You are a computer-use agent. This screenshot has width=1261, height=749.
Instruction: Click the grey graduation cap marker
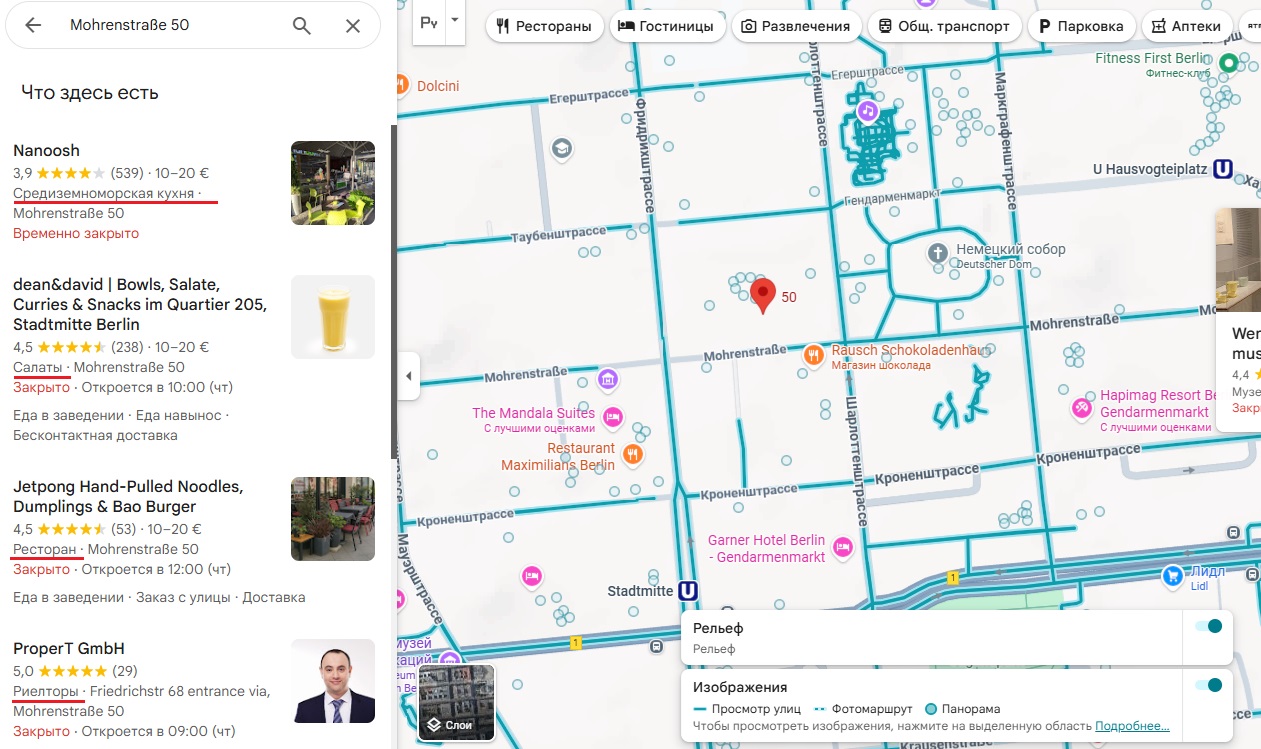(x=562, y=149)
